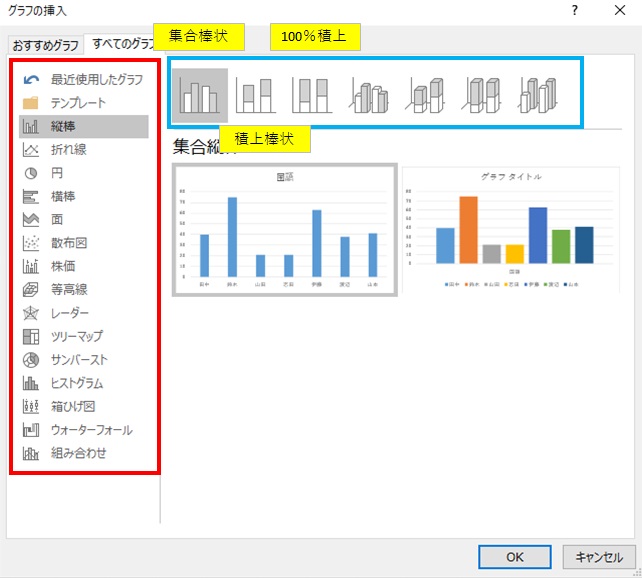Select 横棒 in the chart type list
The image size is (642, 578).
click(84, 196)
